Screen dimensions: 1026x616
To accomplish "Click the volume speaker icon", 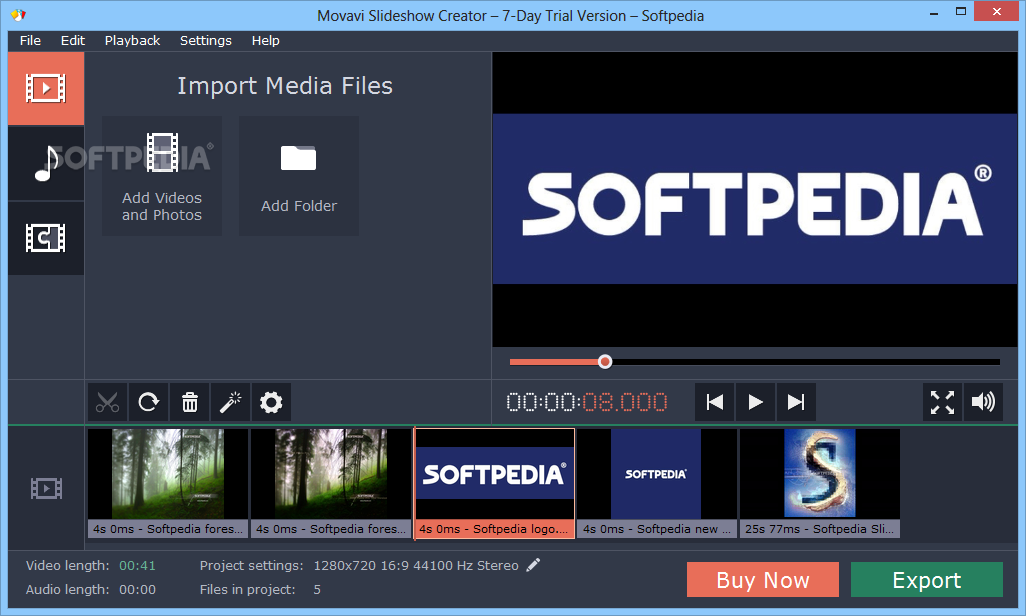I will [x=983, y=402].
